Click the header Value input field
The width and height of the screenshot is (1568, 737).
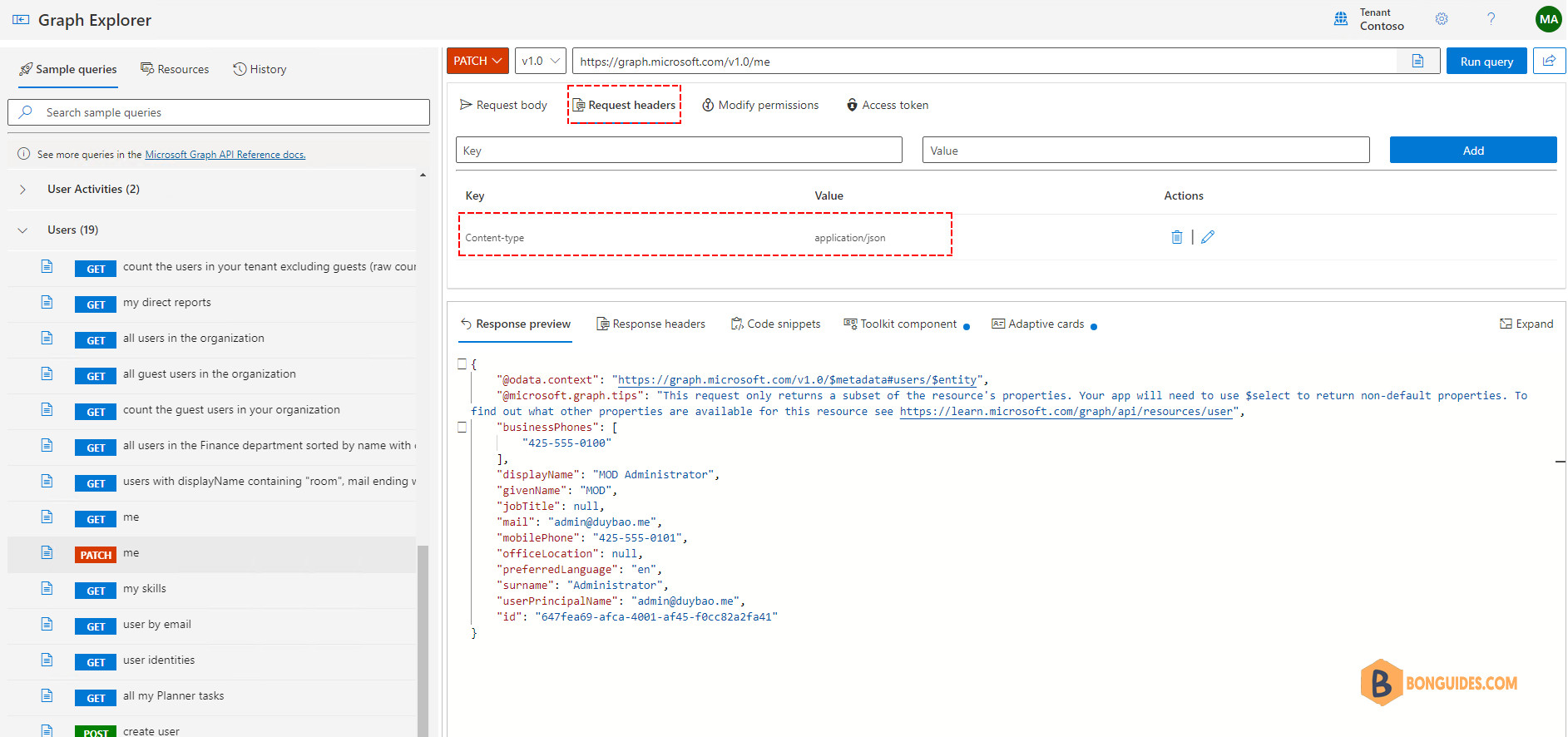pyautogui.click(x=1145, y=150)
